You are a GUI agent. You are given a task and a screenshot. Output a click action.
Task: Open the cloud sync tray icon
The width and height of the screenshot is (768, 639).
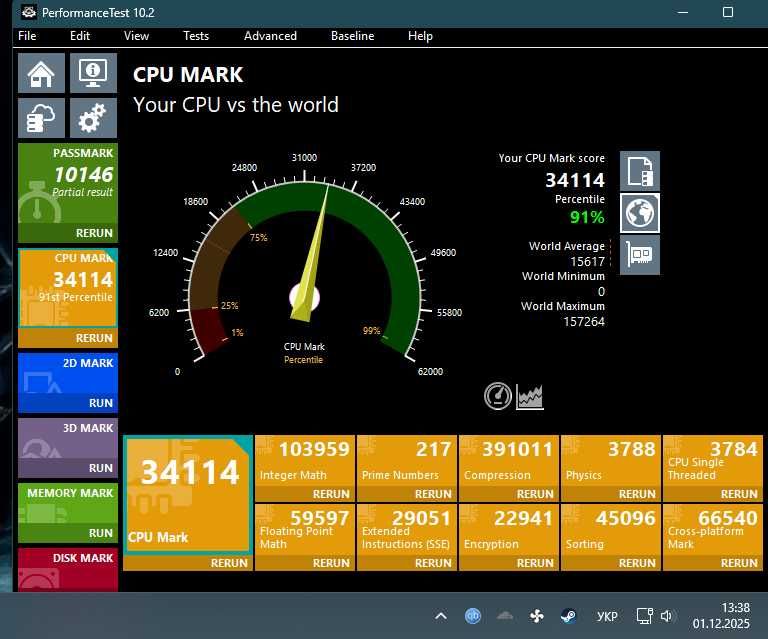tap(505, 616)
